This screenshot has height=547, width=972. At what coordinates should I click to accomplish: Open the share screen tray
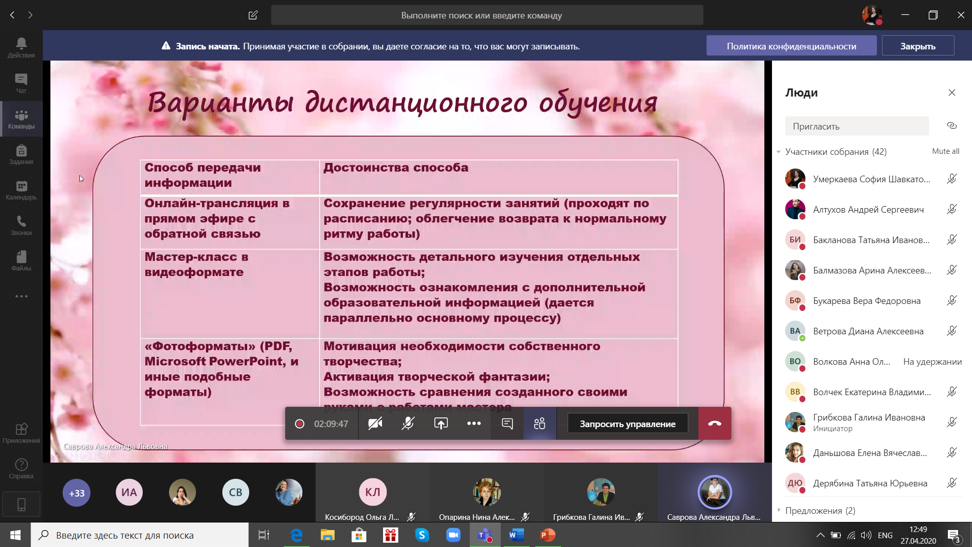click(x=441, y=424)
